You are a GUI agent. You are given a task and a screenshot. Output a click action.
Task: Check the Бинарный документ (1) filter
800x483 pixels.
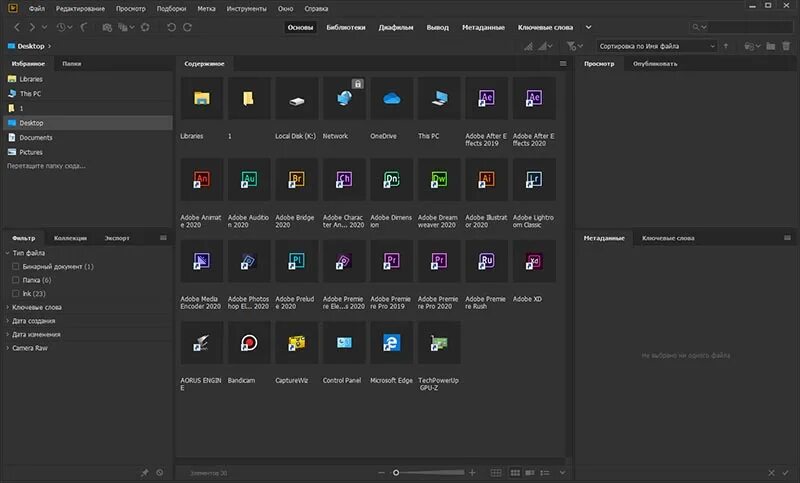click(15, 266)
